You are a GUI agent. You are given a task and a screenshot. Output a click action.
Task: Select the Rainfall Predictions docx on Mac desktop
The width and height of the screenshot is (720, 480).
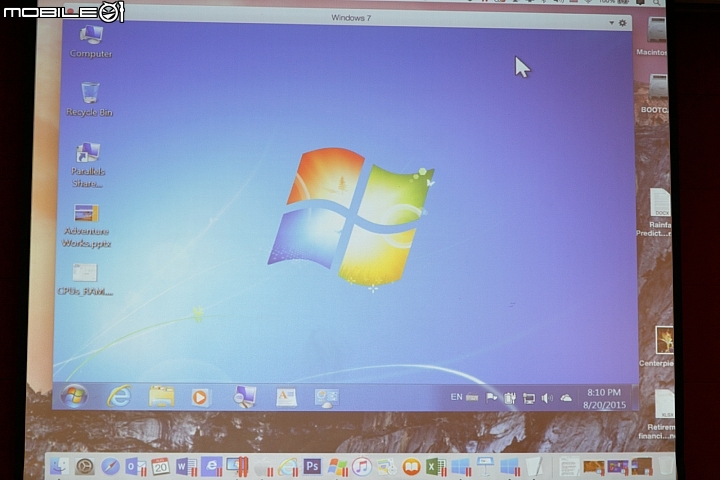coord(655,212)
